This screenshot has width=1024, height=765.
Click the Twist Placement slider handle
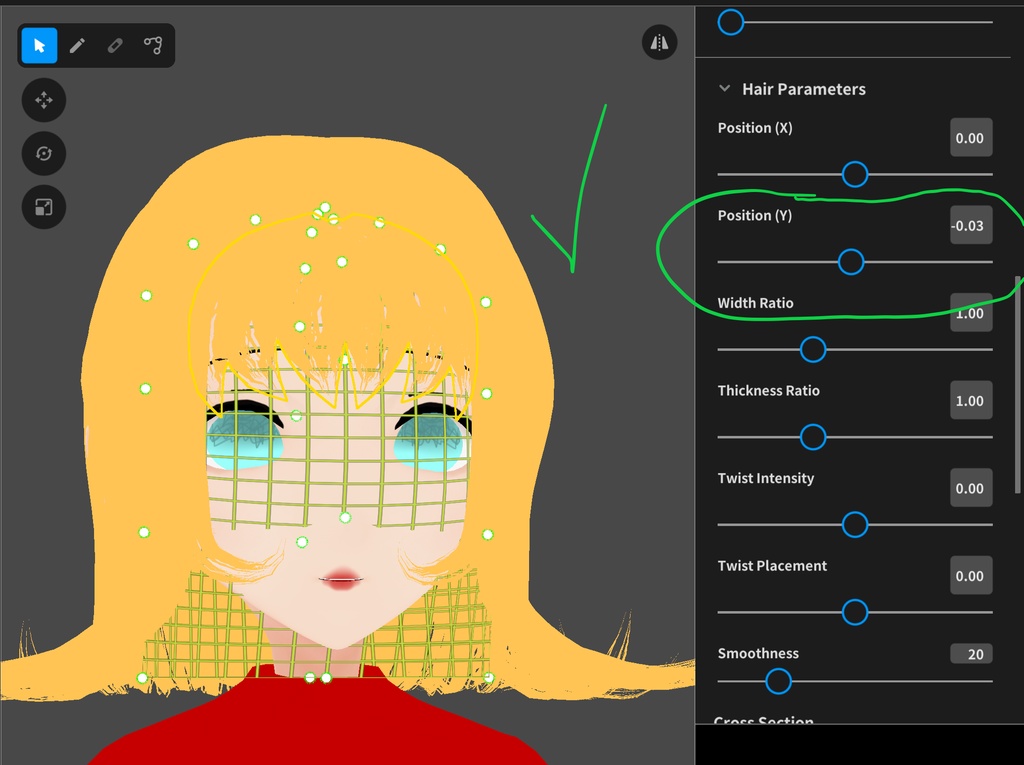854,612
